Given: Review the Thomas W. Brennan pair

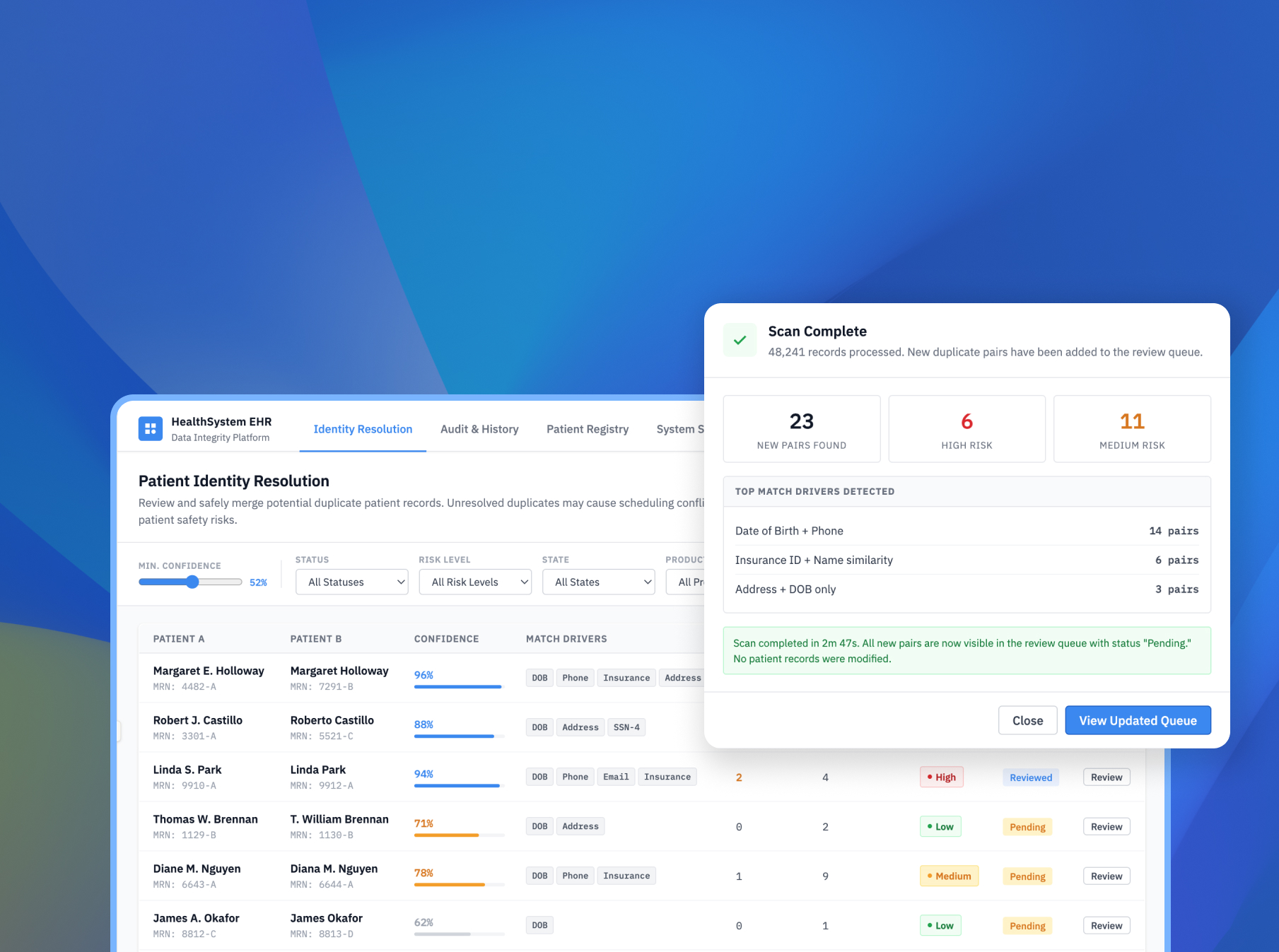Looking at the screenshot, I should (x=1106, y=826).
